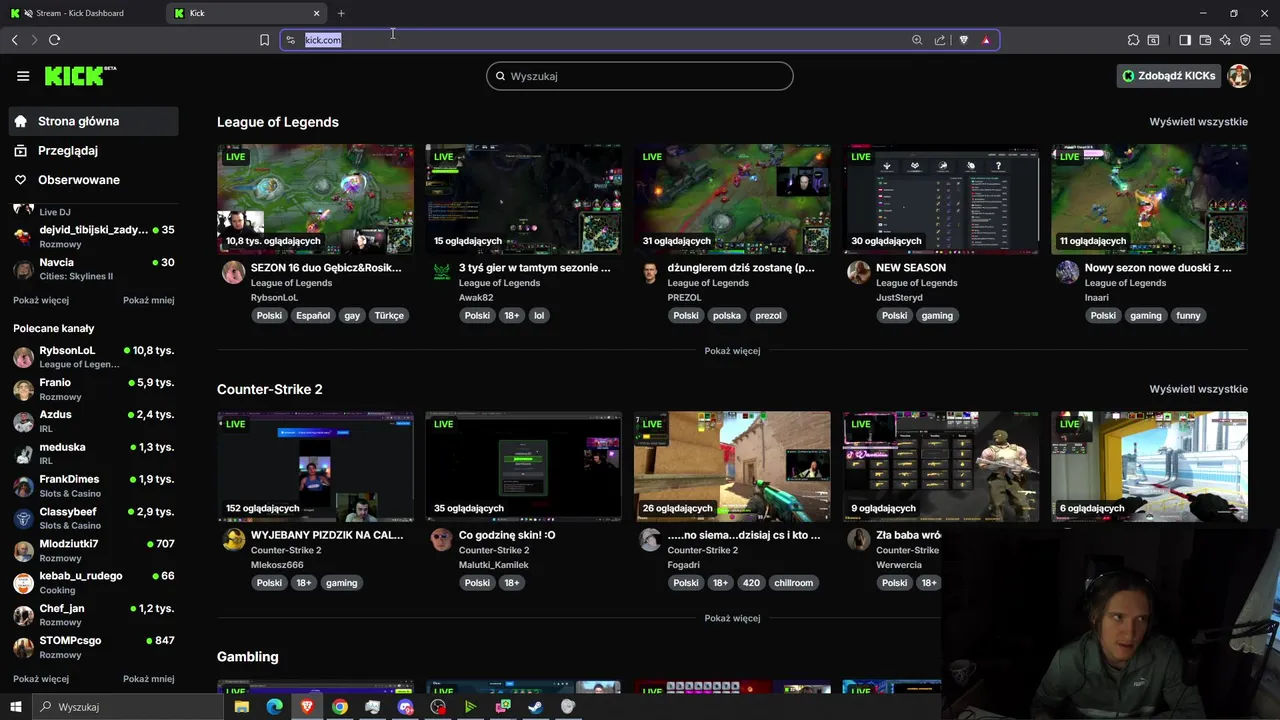The height and width of the screenshot is (720, 1280).
Task: Open Azdus channel in recommended list
Action: coord(94,421)
